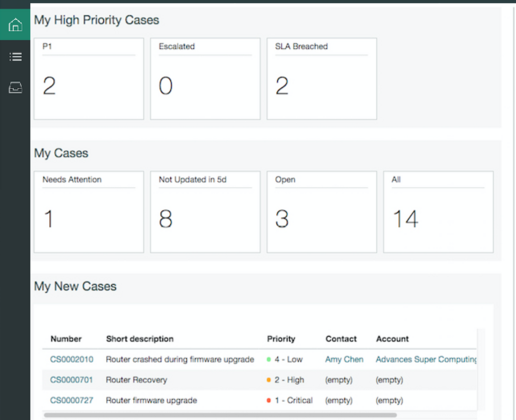This screenshot has width=516, height=420.
Task: Open the list view icon in sidebar
Action: point(15,57)
